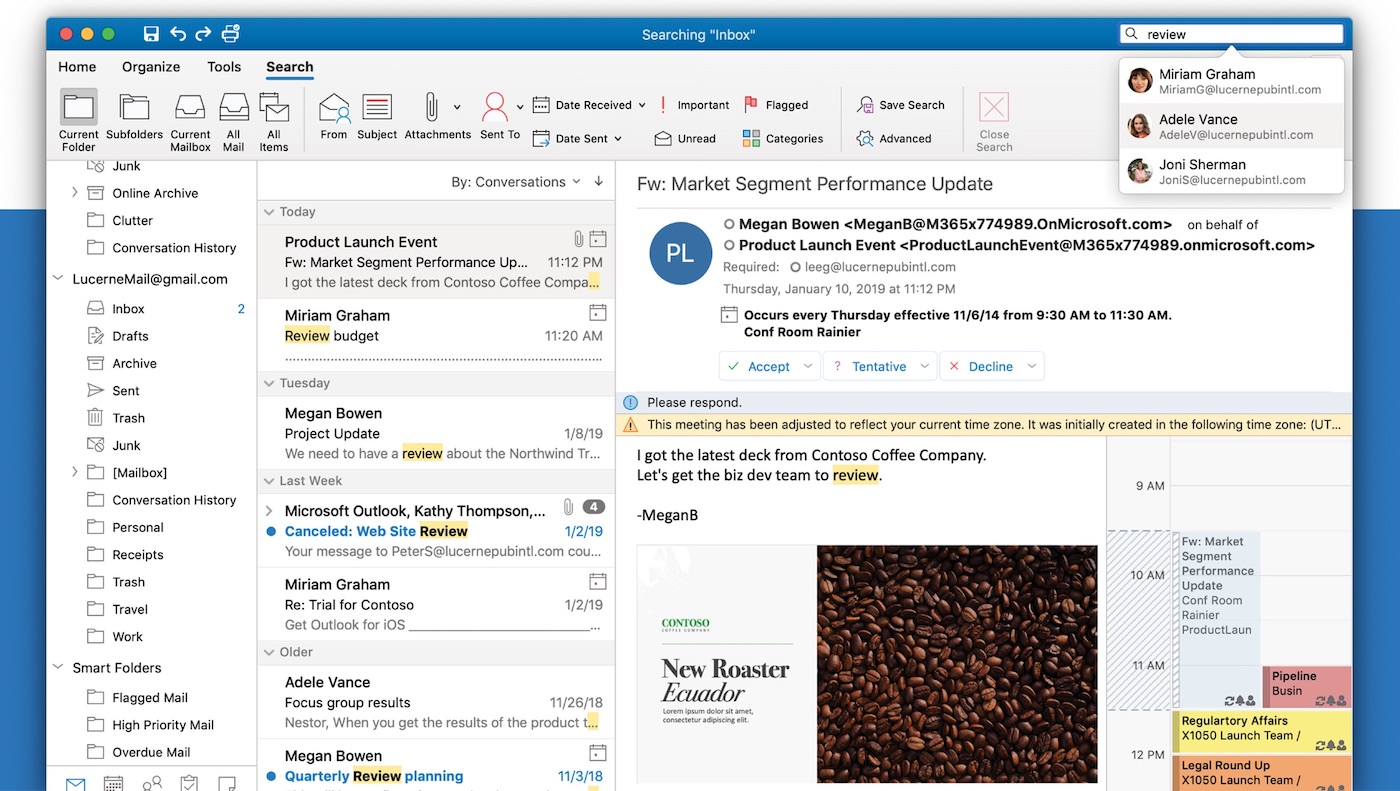The image size is (1400, 791).
Task: Filter search by From sender
Action: point(334,118)
